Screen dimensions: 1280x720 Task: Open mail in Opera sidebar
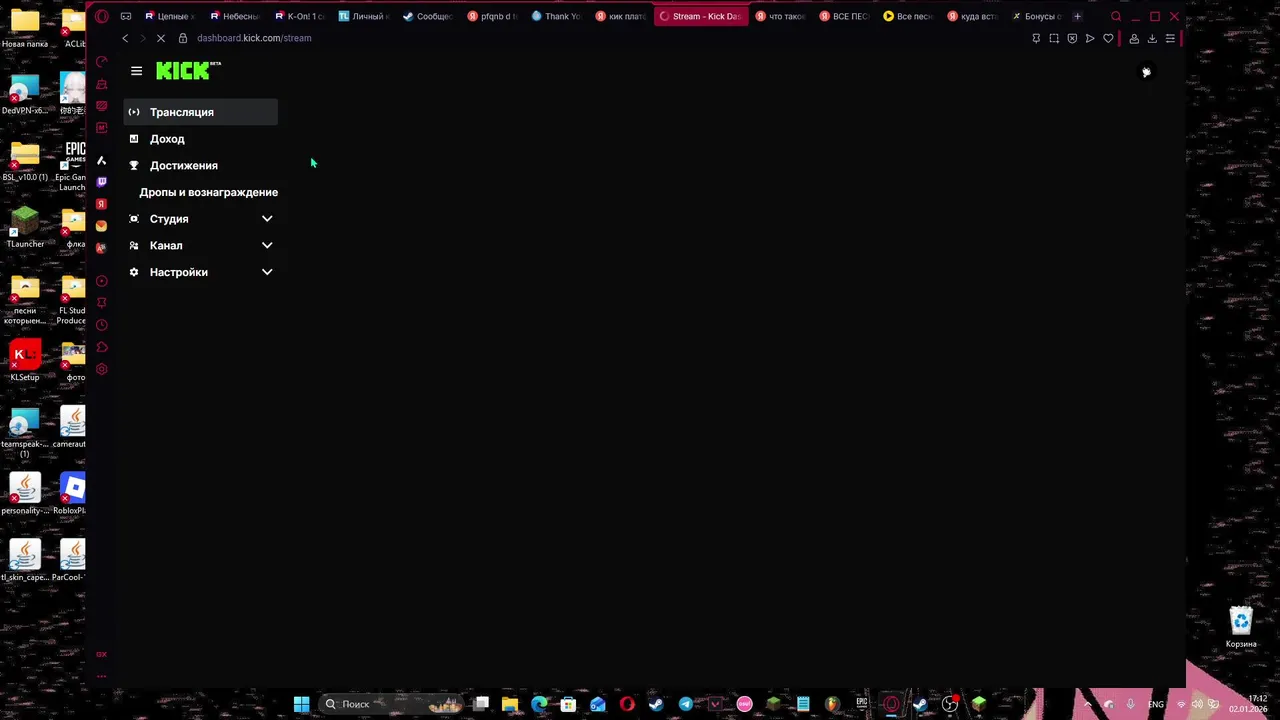coord(101,226)
